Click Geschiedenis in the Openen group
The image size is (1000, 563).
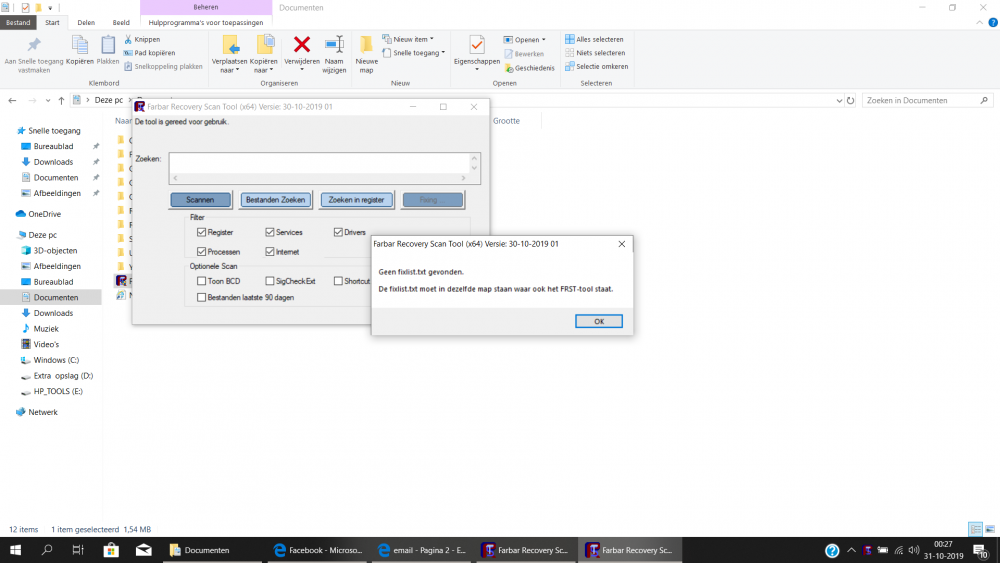pyautogui.click(x=529, y=68)
